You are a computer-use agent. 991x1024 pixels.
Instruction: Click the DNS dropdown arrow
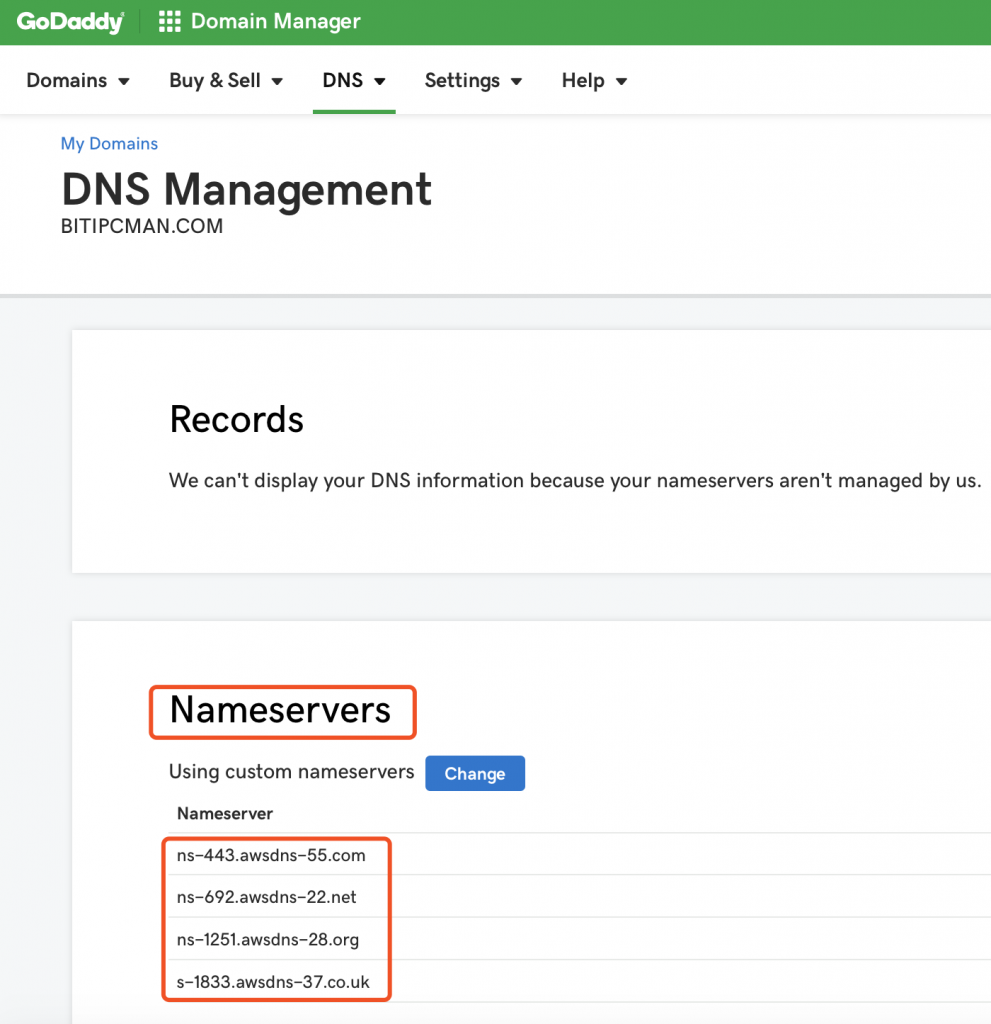click(380, 82)
